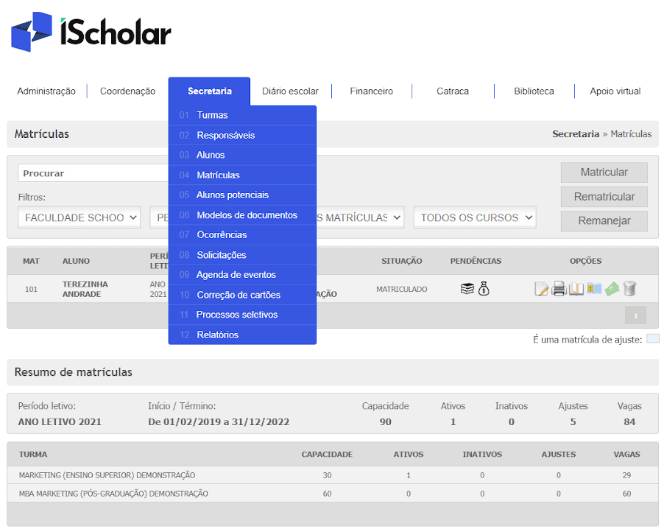The image size is (666, 531).
Task: Click the MBA Marketing (Pós-Graduação) Demonstração row
Action: point(333,494)
